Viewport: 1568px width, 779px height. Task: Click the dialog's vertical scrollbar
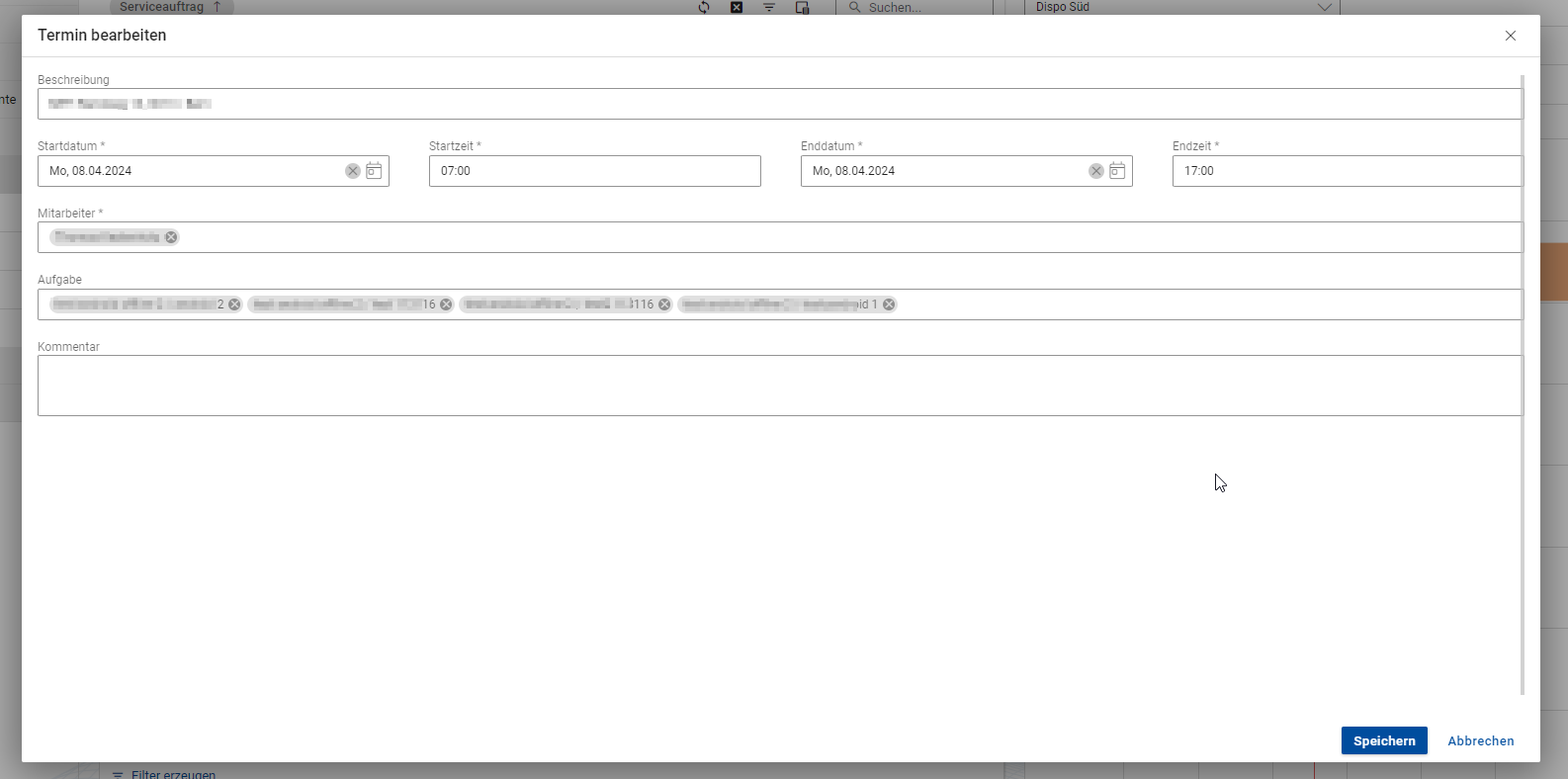1523,386
